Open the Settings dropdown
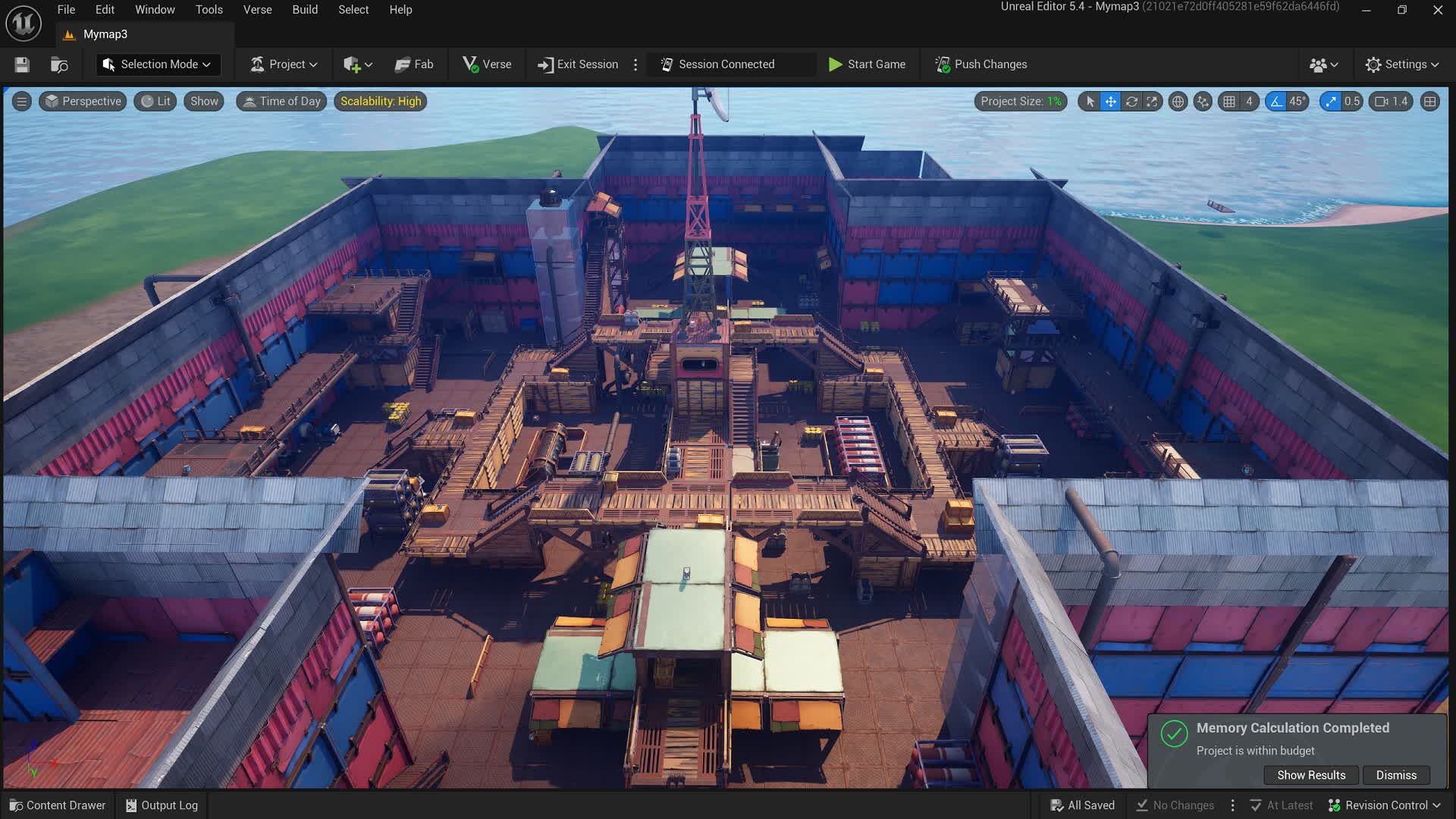Image resolution: width=1456 pixels, height=819 pixels. click(1401, 64)
